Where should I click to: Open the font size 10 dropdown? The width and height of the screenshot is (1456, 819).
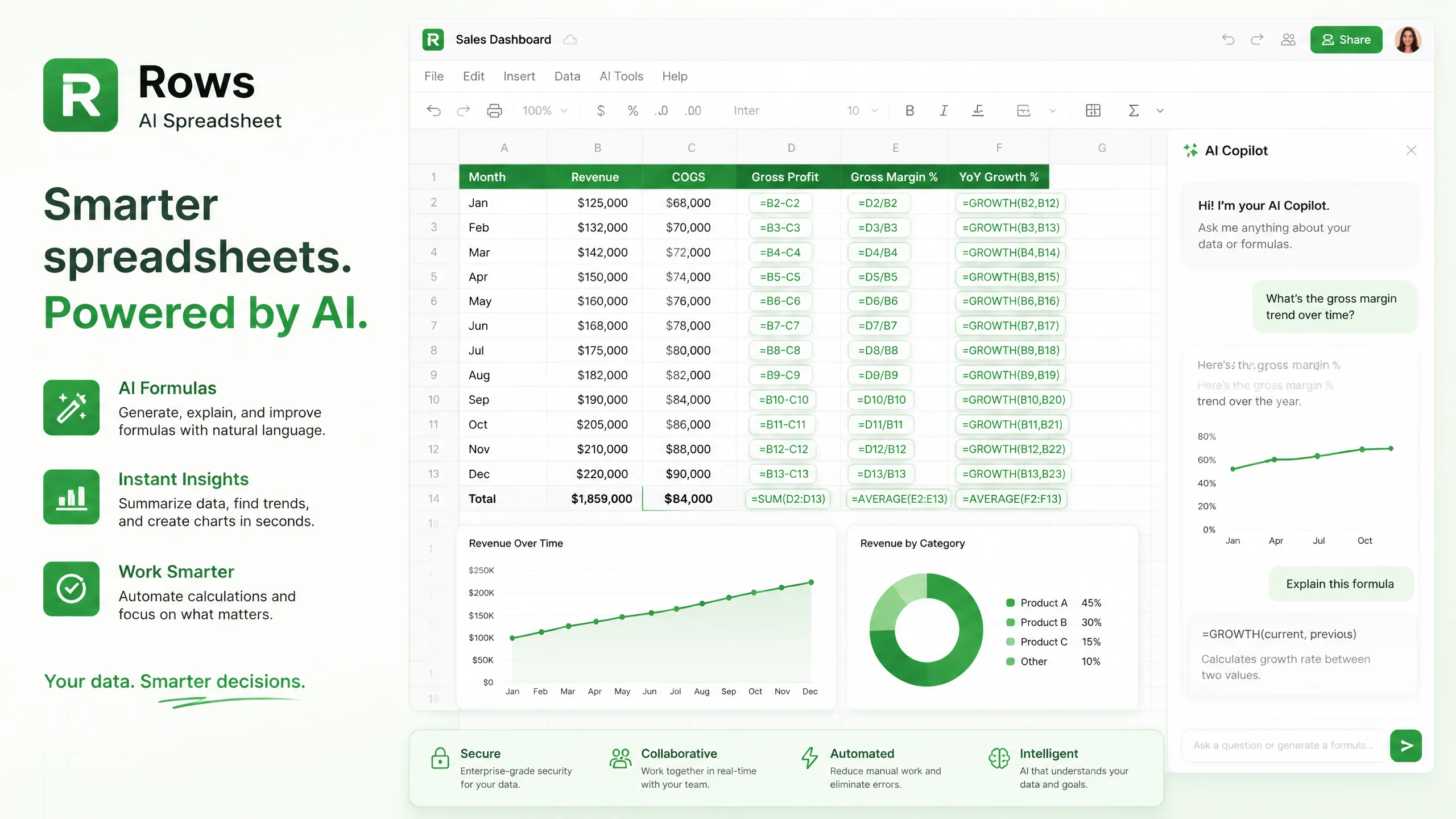click(x=862, y=110)
